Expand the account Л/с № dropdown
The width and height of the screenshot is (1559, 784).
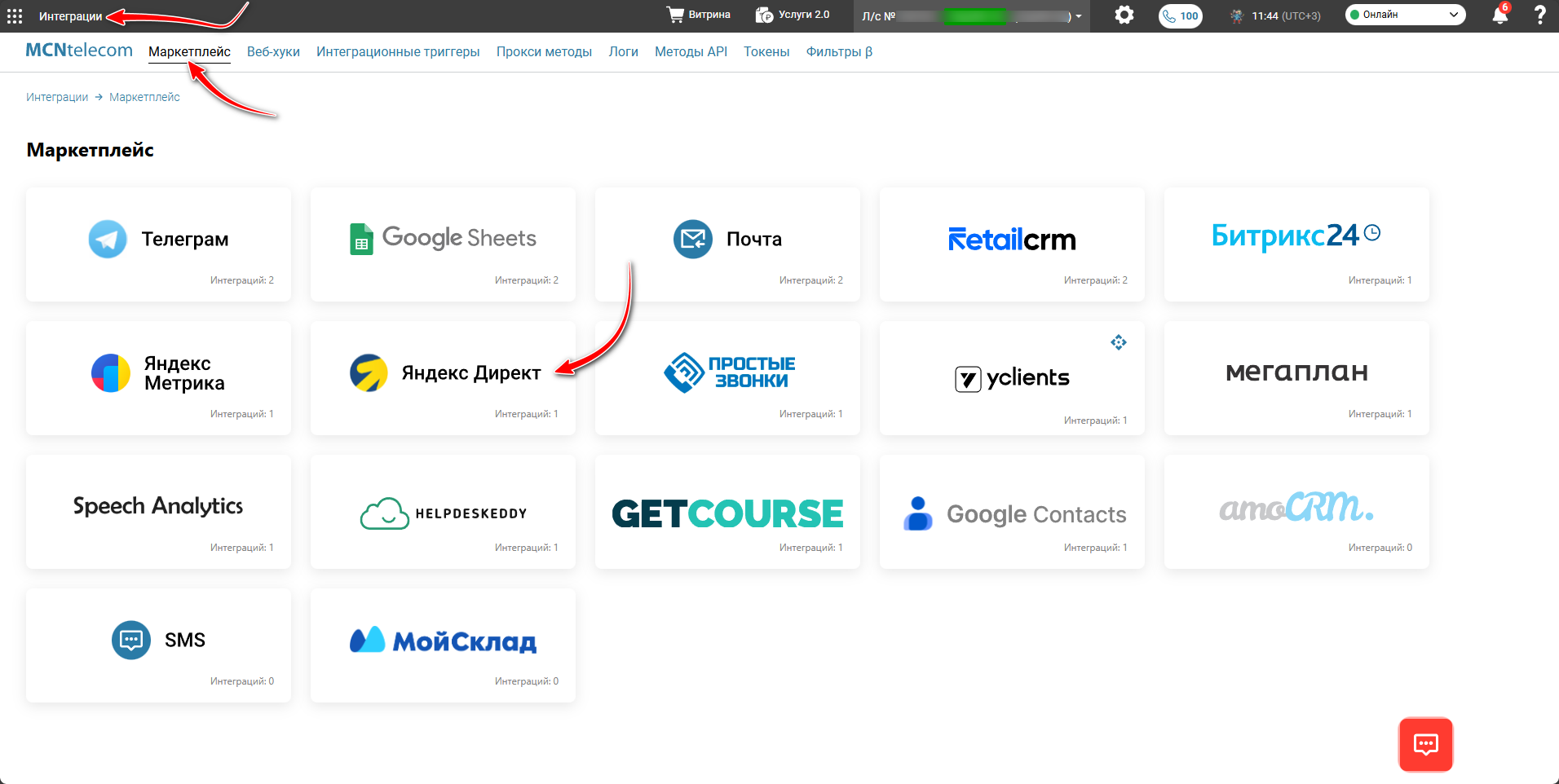point(972,15)
